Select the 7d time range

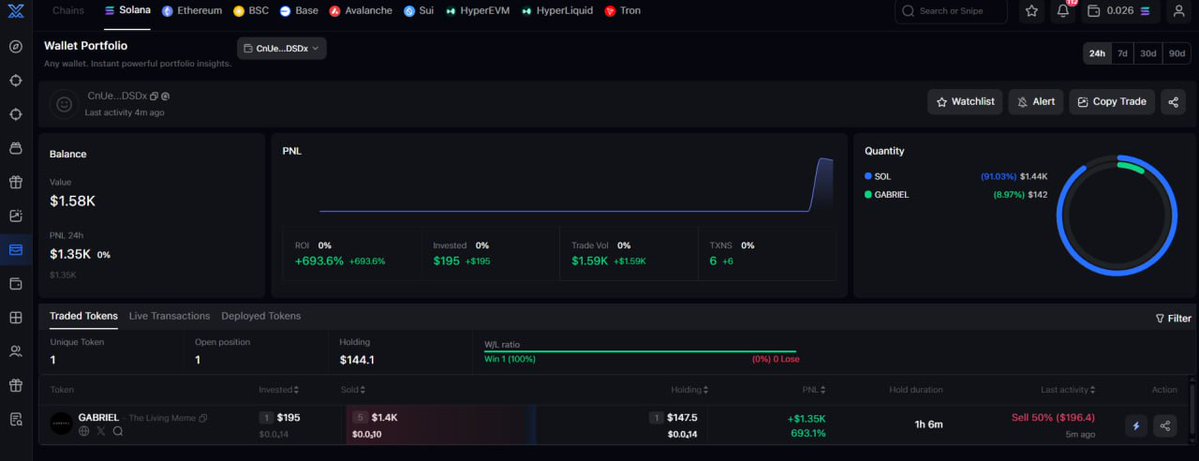tap(1123, 54)
